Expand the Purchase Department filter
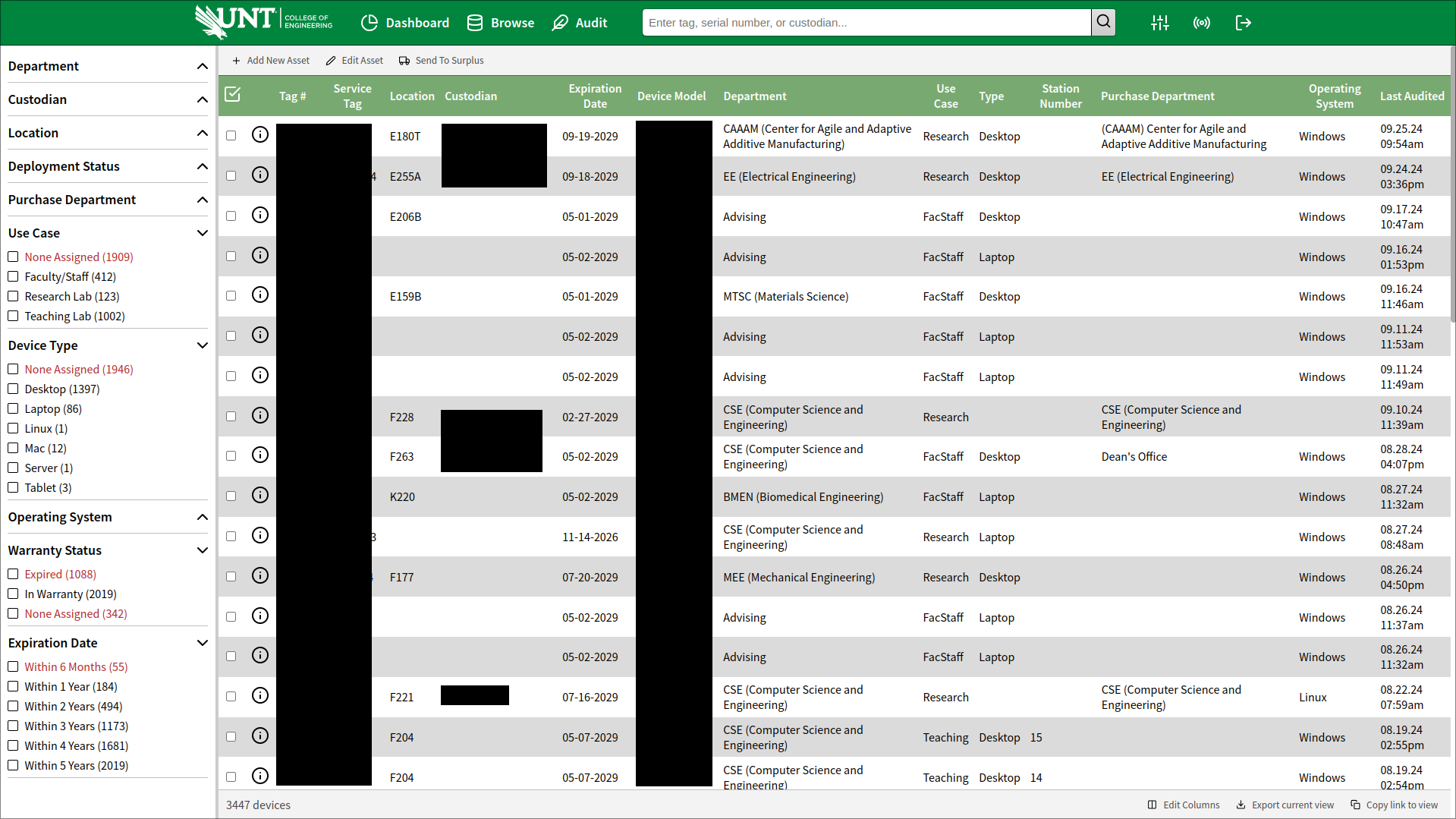The image size is (1456, 819). pos(108,200)
